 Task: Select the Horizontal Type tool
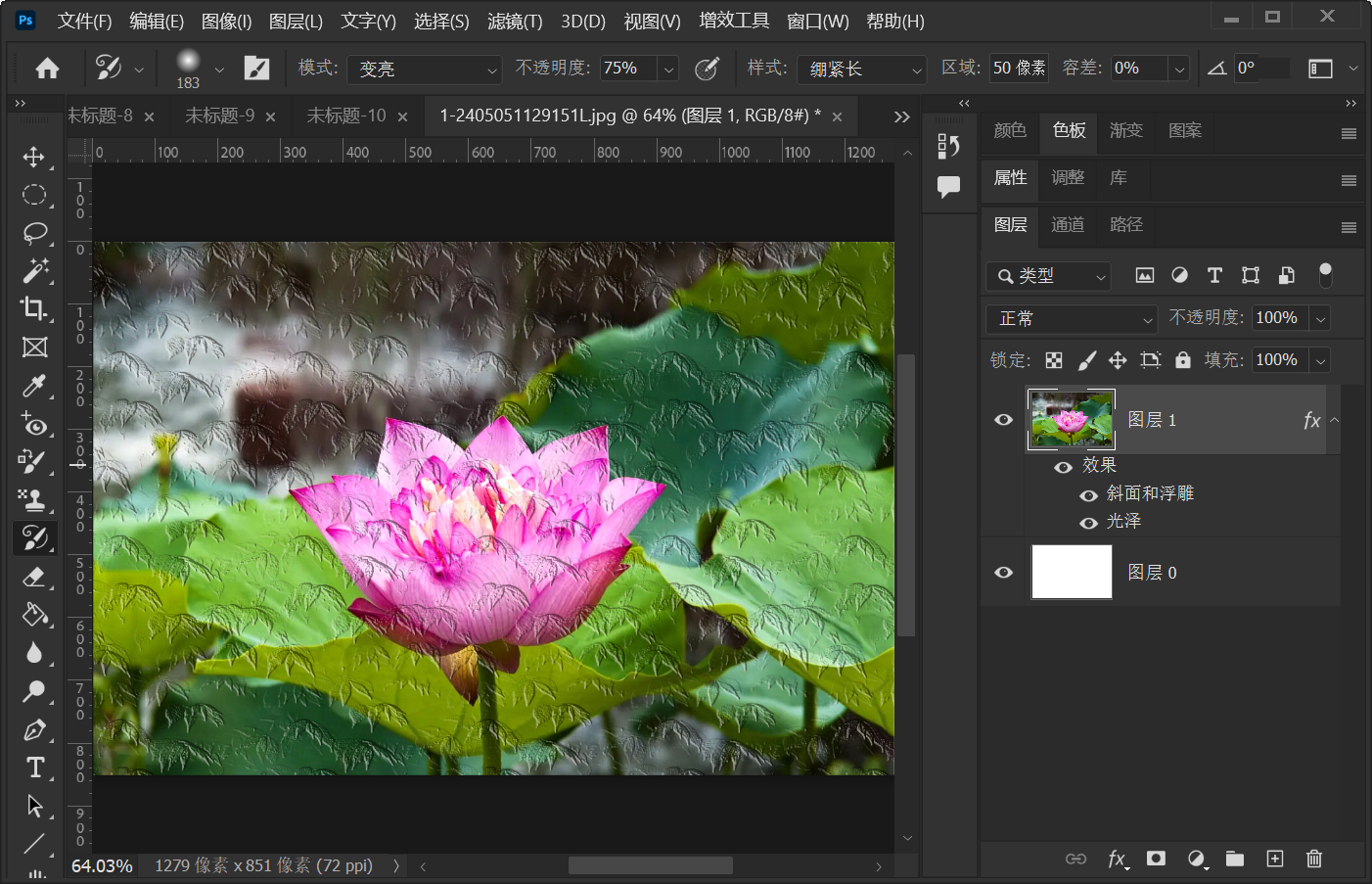coord(34,768)
